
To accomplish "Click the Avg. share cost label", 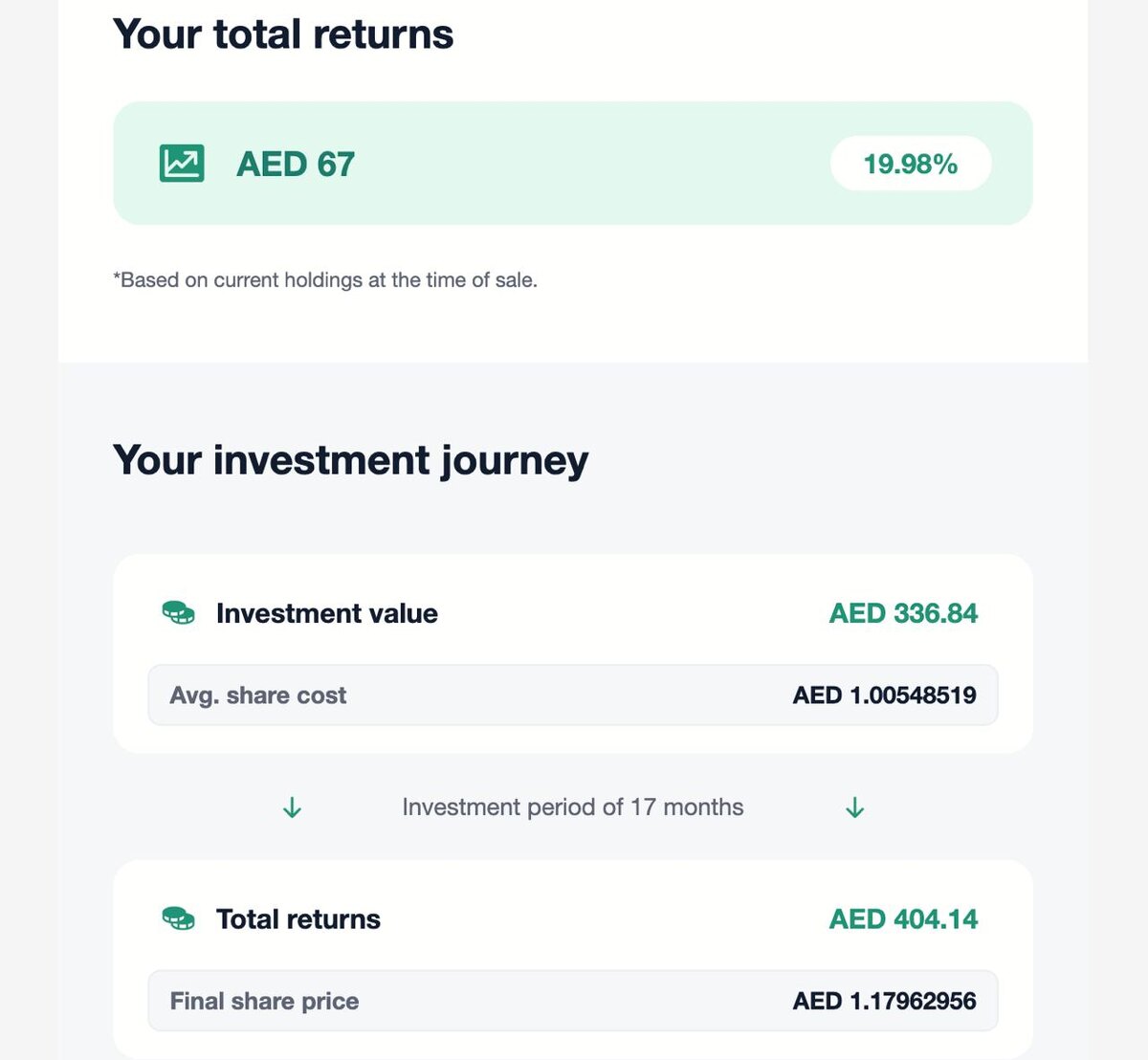I will (258, 696).
